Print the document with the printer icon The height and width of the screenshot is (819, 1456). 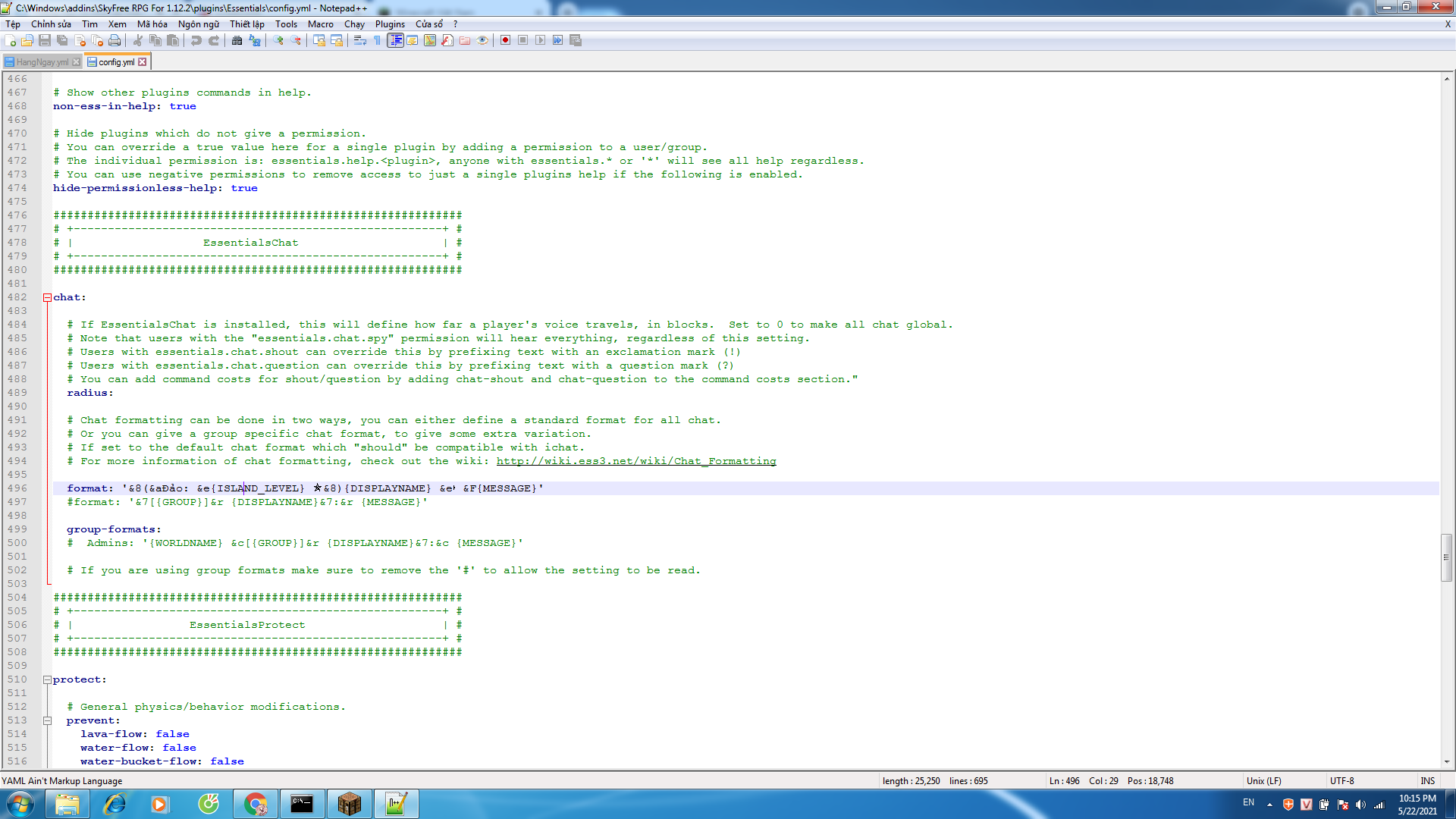(x=115, y=40)
